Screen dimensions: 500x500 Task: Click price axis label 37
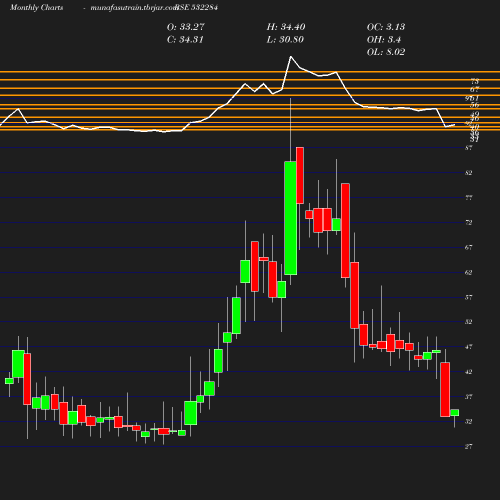pos(469,397)
